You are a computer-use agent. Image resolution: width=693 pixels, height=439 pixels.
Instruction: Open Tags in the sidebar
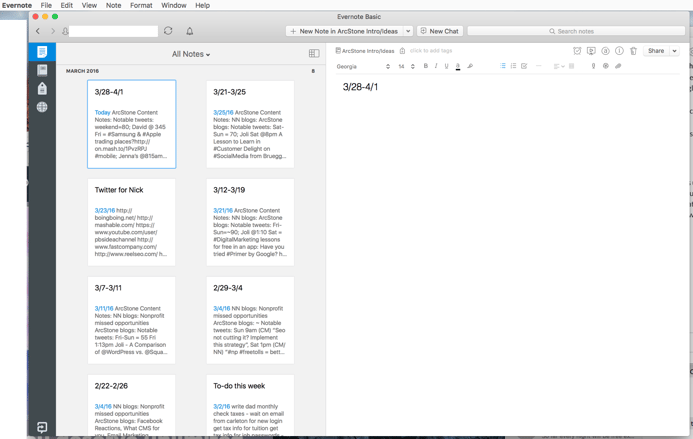(x=42, y=89)
